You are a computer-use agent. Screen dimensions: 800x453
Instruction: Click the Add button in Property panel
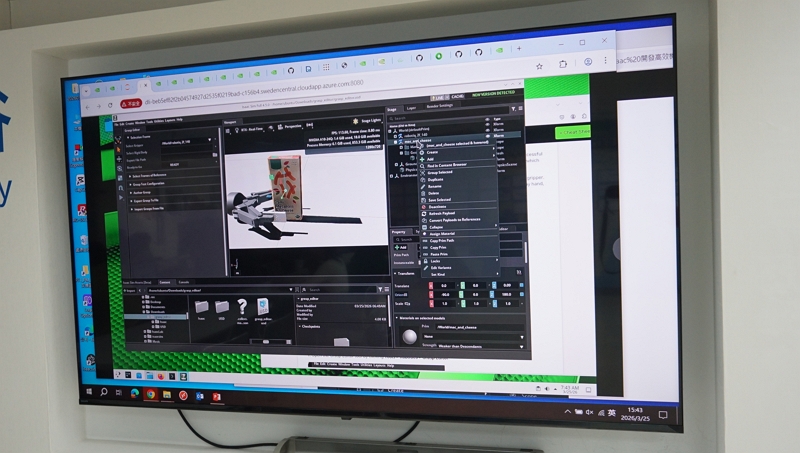coord(401,247)
